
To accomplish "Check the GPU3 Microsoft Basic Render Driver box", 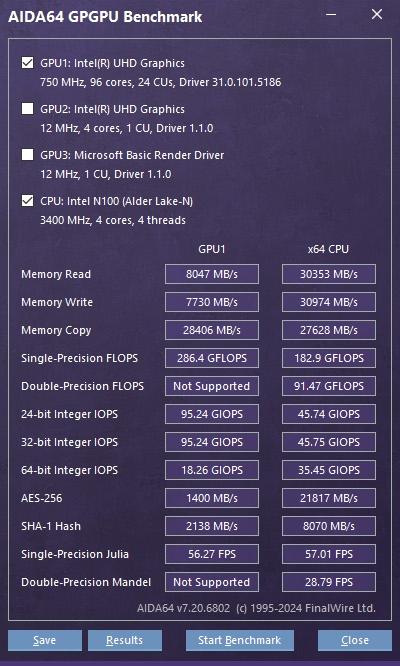I will (x=28, y=155).
